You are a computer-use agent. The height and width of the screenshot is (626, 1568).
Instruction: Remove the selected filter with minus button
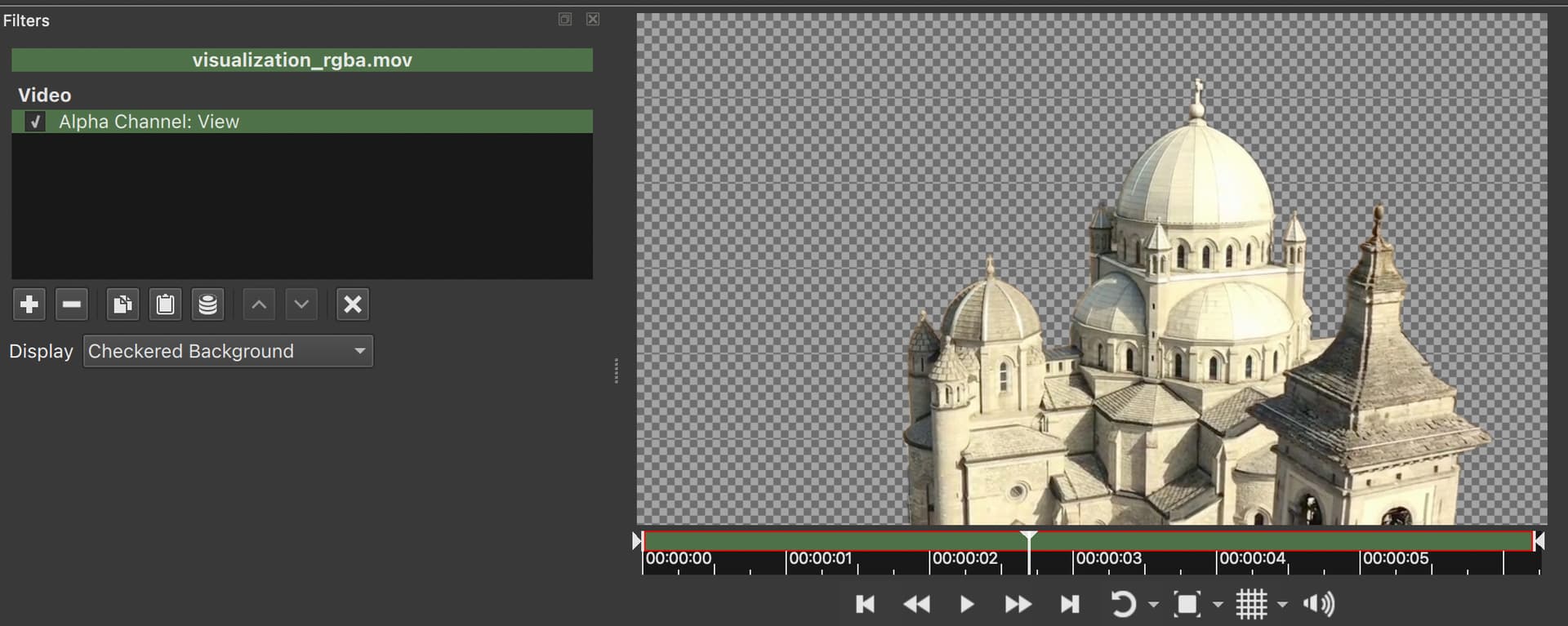(x=72, y=304)
